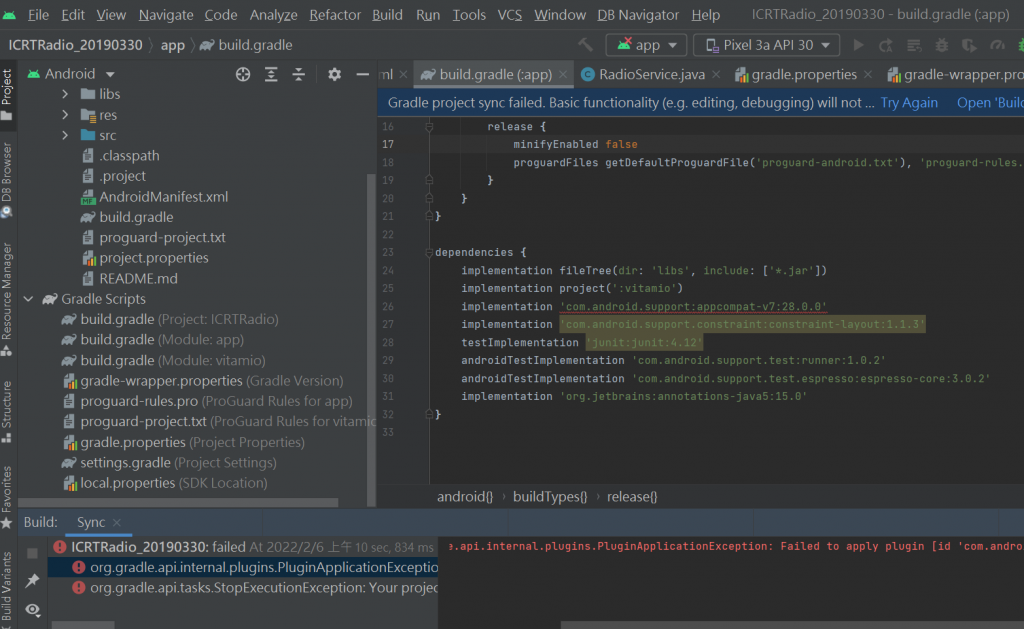
Task: Open the app run configuration dropdown
Action: click(x=646, y=45)
